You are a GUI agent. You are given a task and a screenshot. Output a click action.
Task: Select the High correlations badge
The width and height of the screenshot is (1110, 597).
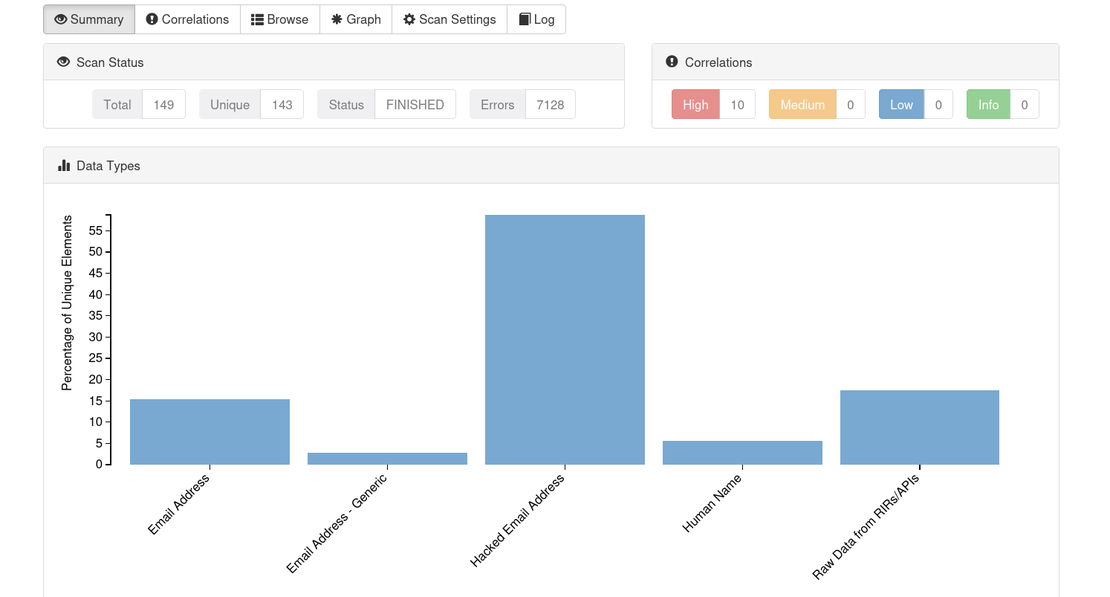pyautogui.click(x=695, y=105)
